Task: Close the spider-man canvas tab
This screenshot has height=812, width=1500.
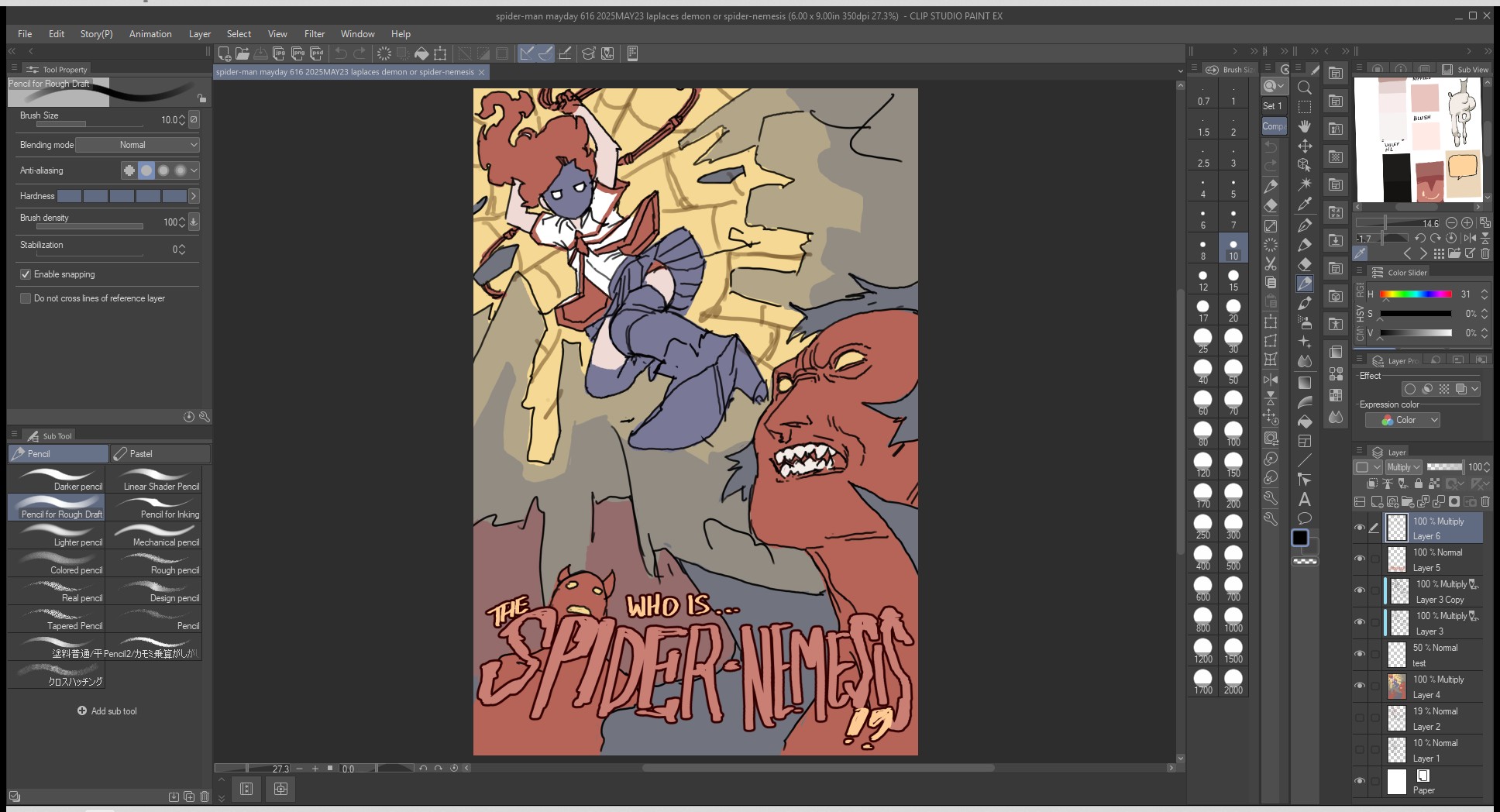Action: tap(481, 72)
